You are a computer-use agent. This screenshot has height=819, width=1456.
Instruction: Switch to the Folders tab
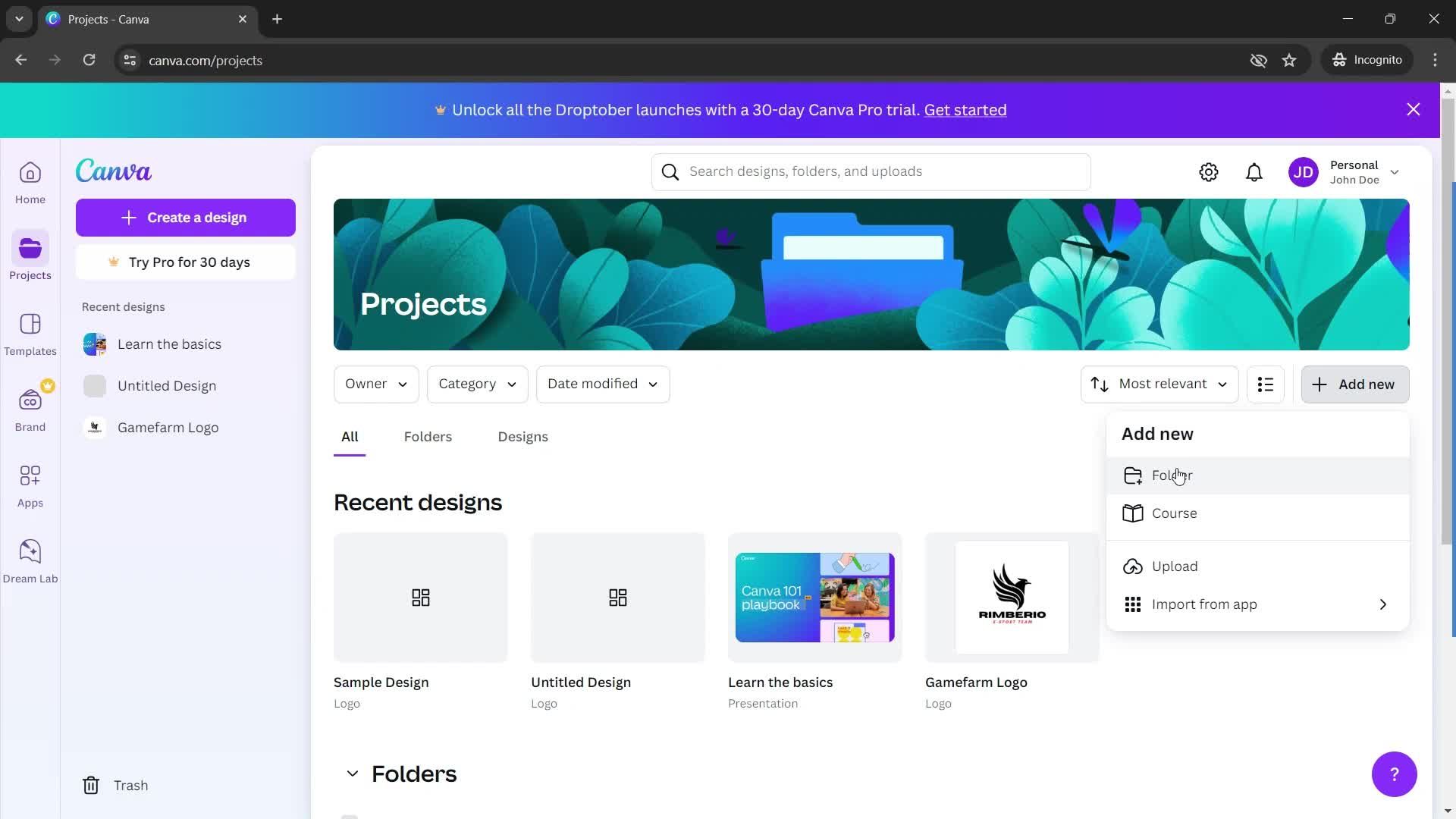click(427, 437)
